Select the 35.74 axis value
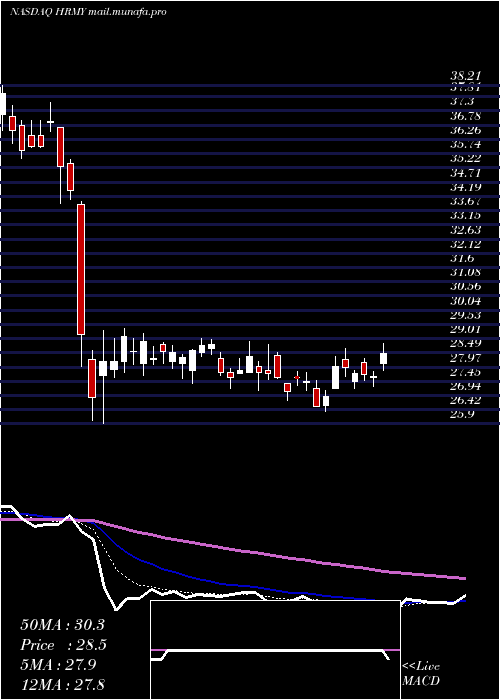The height and width of the screenshot is (700, 500). pyautogui.click(x=465, y=145)
